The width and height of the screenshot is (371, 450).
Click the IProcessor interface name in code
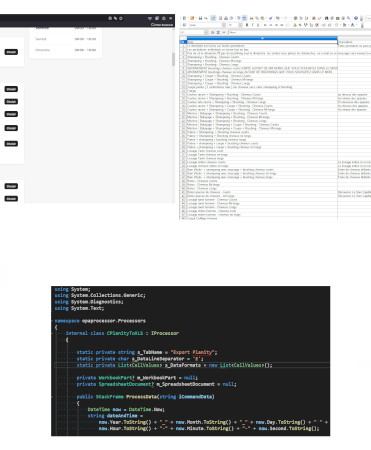tap(165, 333)
